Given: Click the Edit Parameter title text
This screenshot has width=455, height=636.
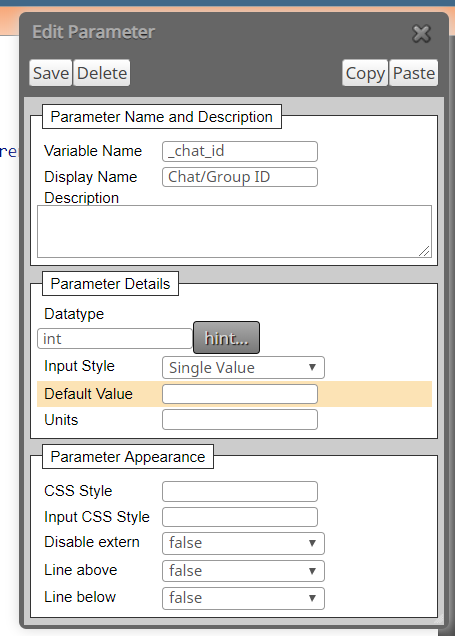Looking at the screenshot, I should [93, 32].
